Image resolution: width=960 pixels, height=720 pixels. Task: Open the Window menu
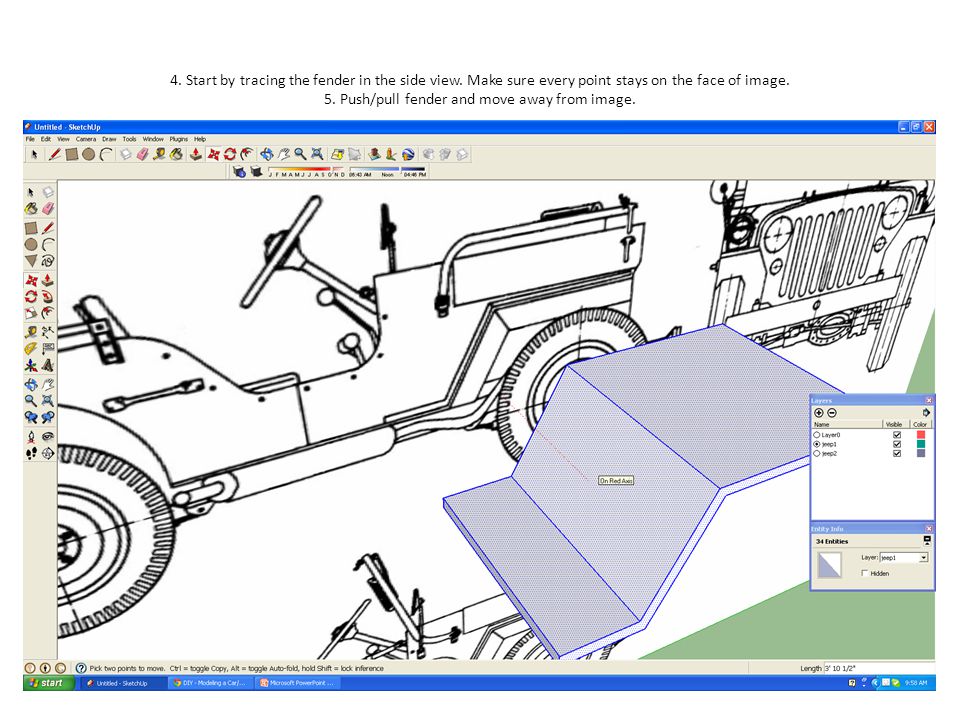153,139
